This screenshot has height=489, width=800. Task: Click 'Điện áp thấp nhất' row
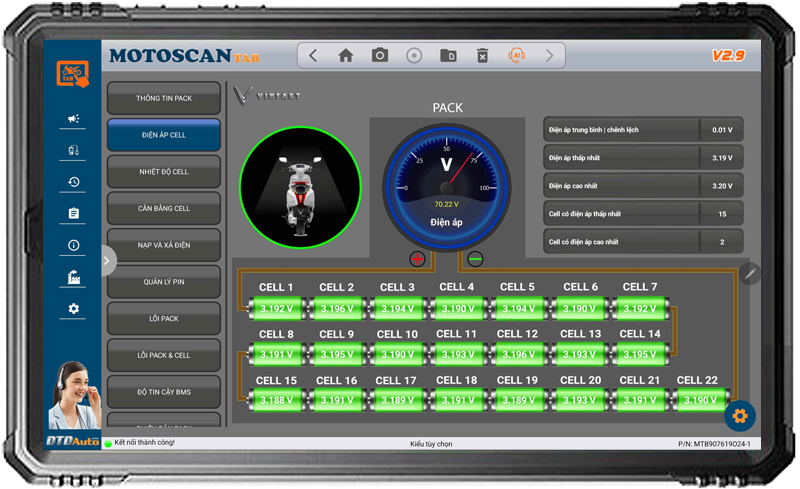point(643,158)
